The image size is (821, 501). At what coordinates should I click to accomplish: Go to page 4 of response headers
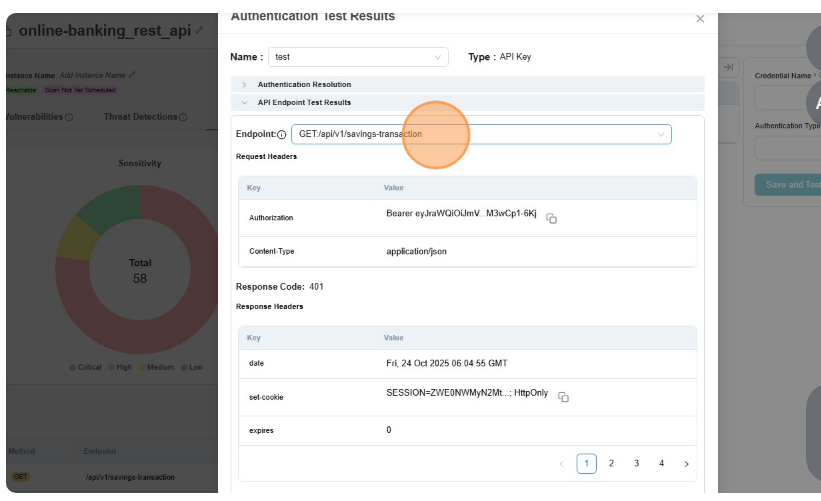[x=661, y=464]
